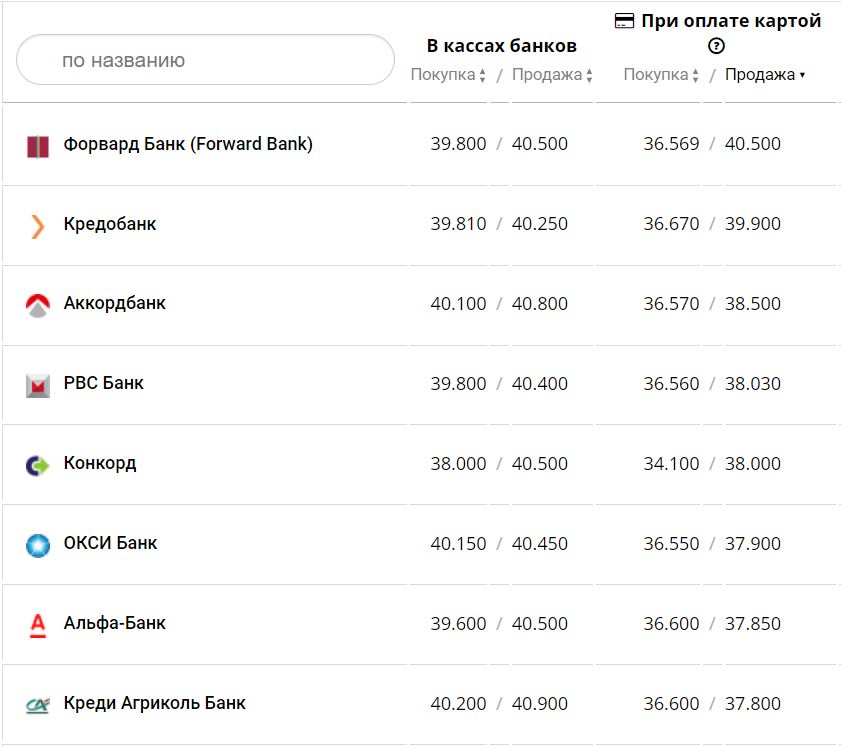Click the ОКСИ Банк blue logo

(x=37, y=545)
